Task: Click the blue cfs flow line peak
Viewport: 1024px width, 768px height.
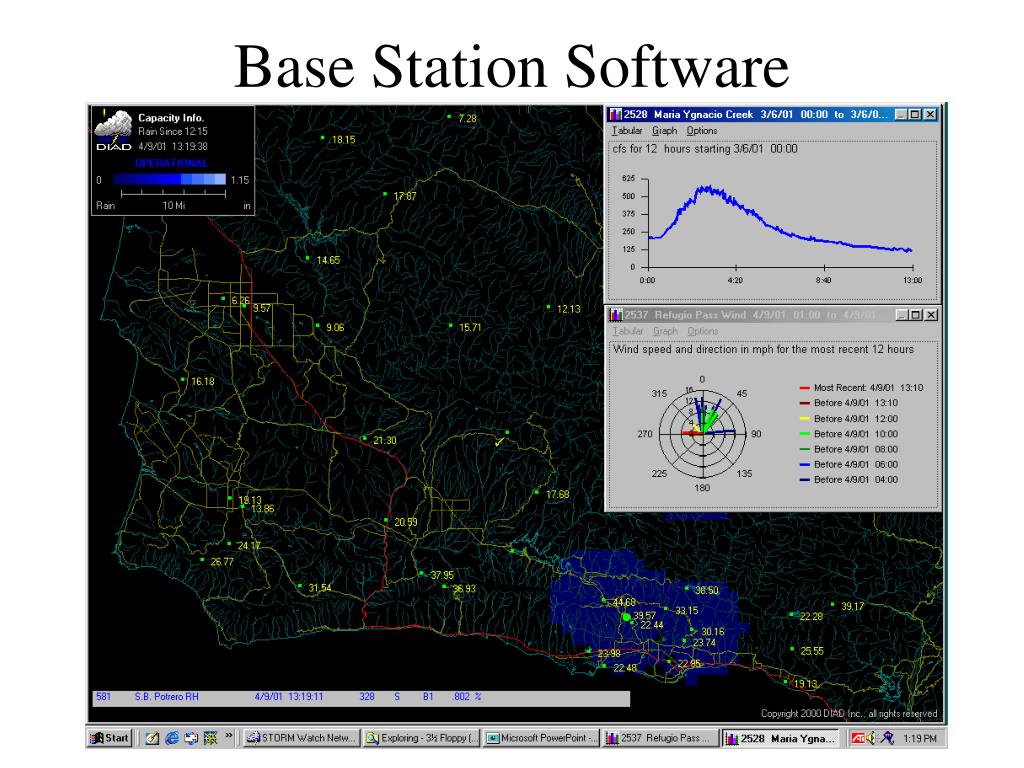Action: 707,189
